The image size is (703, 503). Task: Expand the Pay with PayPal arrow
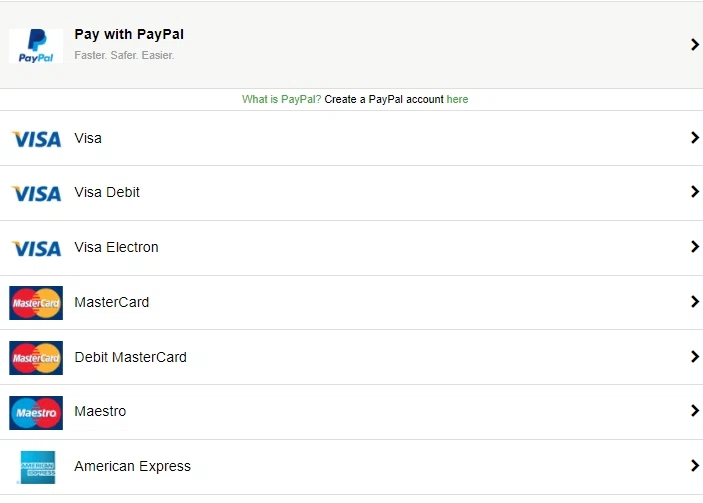pos(695,44)
